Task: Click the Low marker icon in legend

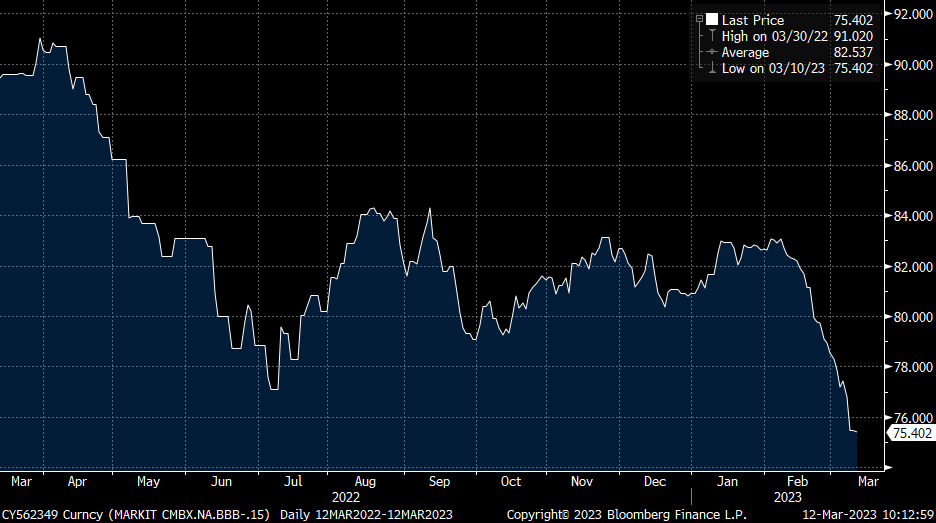Action: click(710, 68)
